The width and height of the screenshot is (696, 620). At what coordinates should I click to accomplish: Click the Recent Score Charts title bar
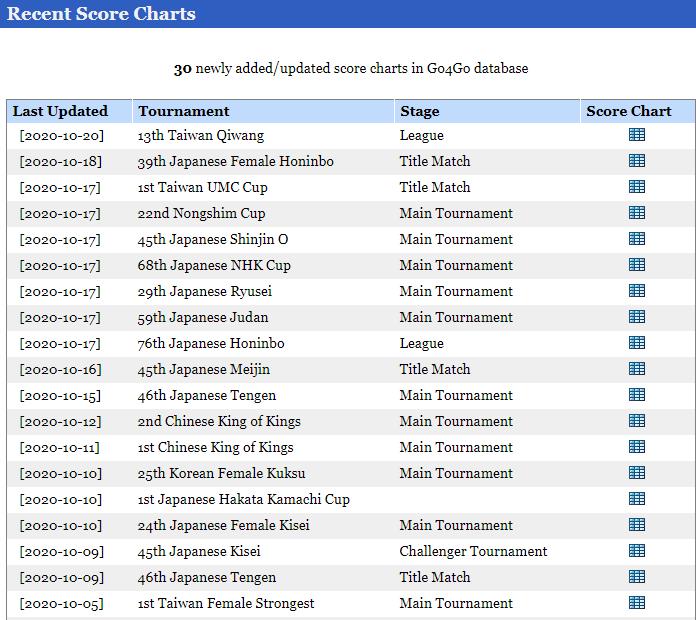pyautogui.click(x=102, y=14)
